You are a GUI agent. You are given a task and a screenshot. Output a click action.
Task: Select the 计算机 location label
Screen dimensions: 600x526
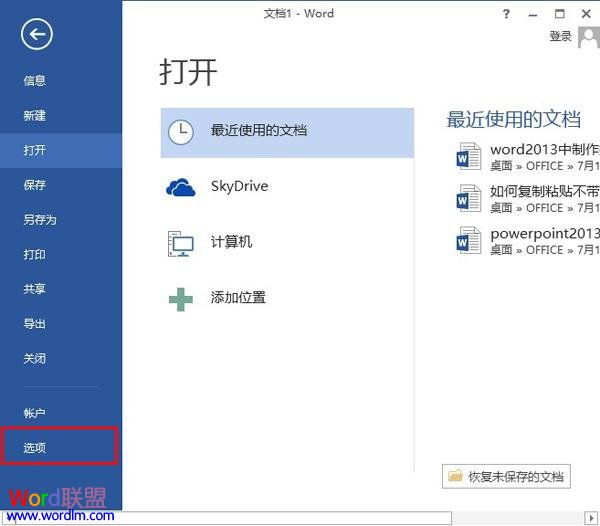[232, 242]
